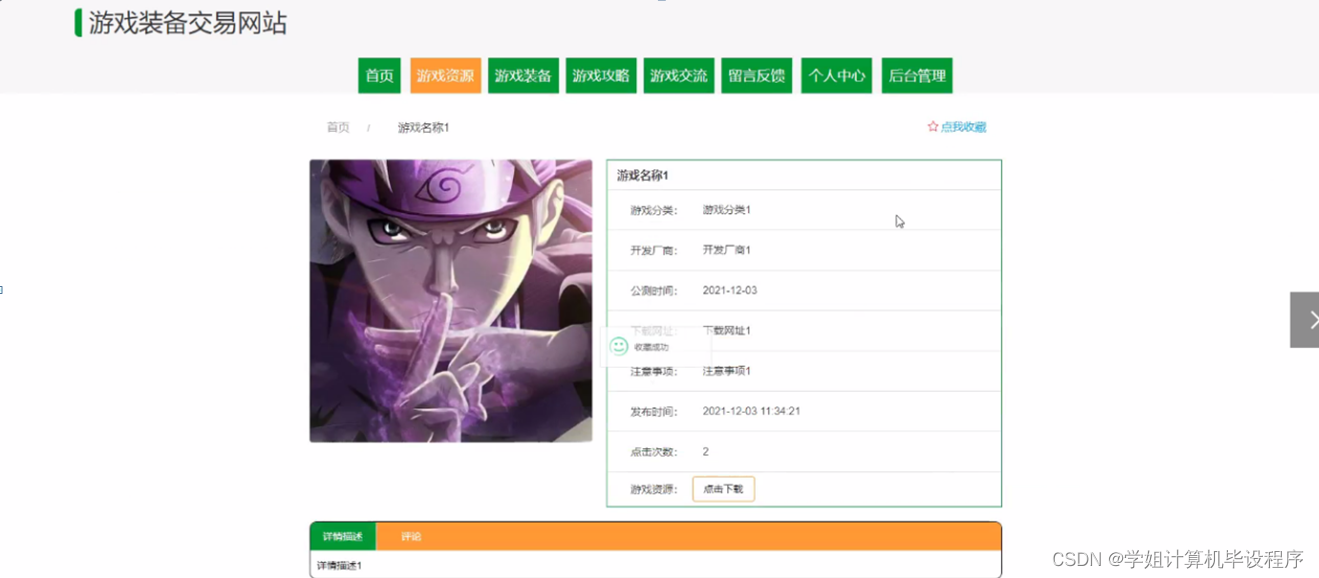Click the 开发厂商1 value
1319x578 pixels.
click(726, 250)
